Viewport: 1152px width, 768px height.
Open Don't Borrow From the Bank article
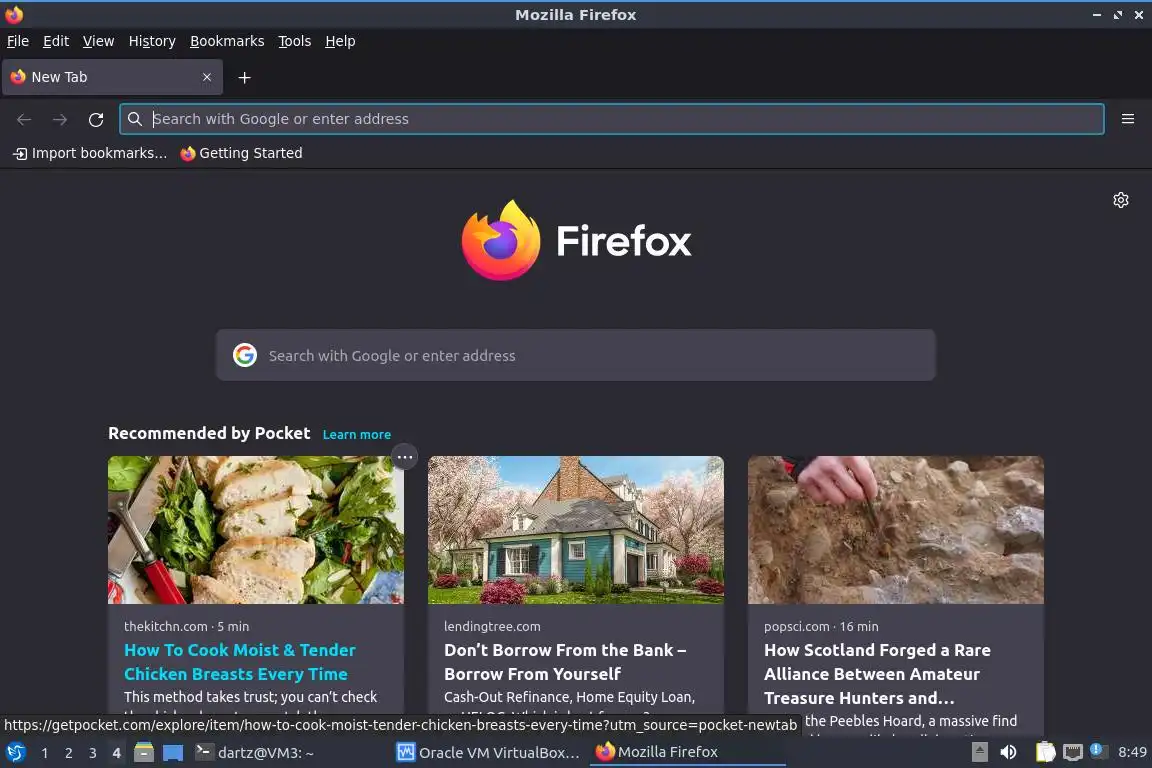pos(565,661)
